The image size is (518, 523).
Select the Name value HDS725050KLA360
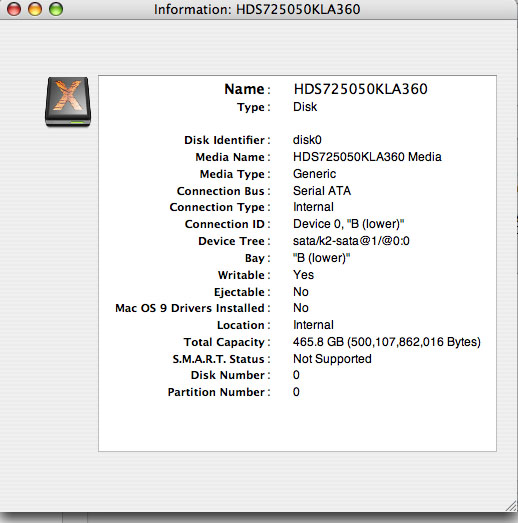pyautogui.click(x=360, y=89)
